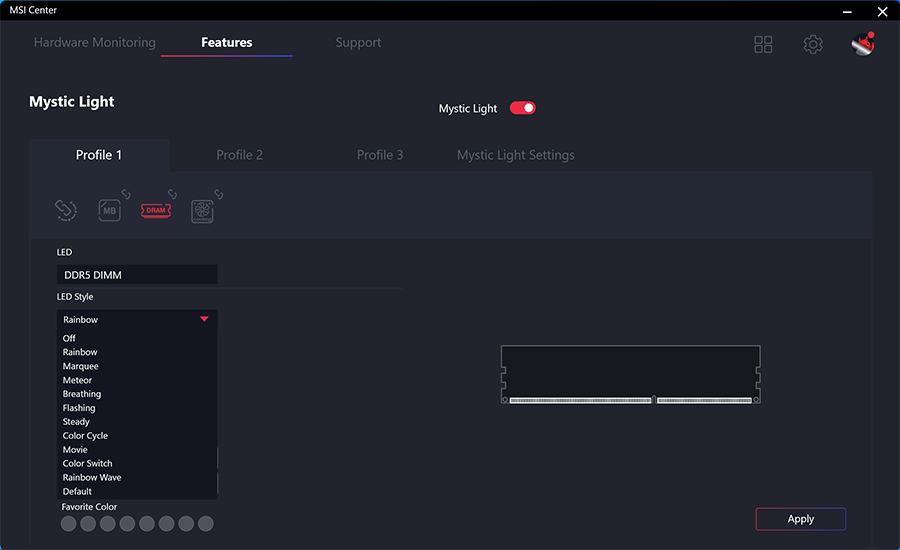Image resolution: width=900 pixels, height=550 pixels.
Task: Select the DRAM device icon
Action: click(x=155, y=210)
